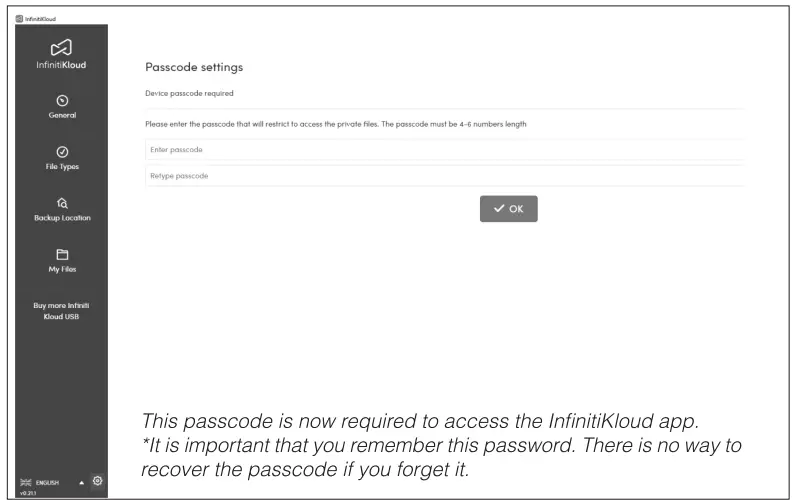This screenshot has height=500, width=802.
Task: Navigate to the Backup Location label
Action: coord(63,217)
